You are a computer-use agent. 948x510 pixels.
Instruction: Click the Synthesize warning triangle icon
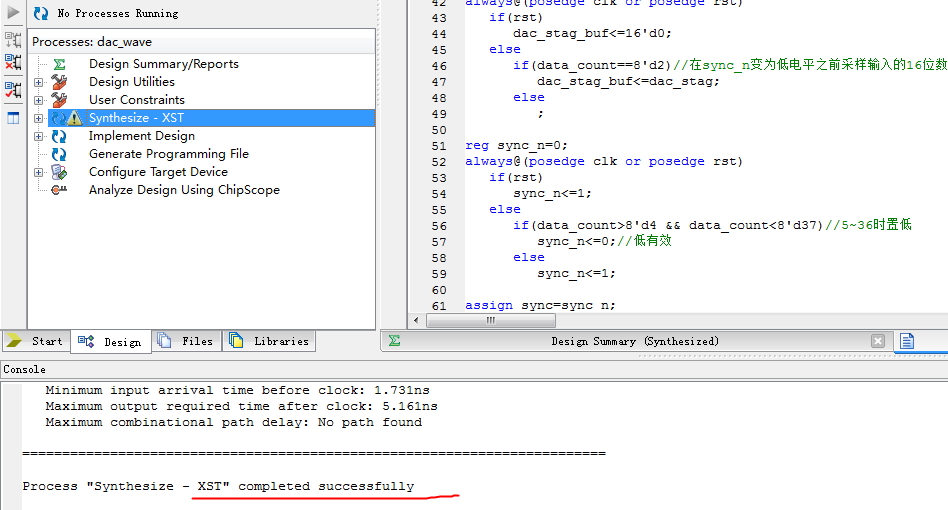point(74,118)
